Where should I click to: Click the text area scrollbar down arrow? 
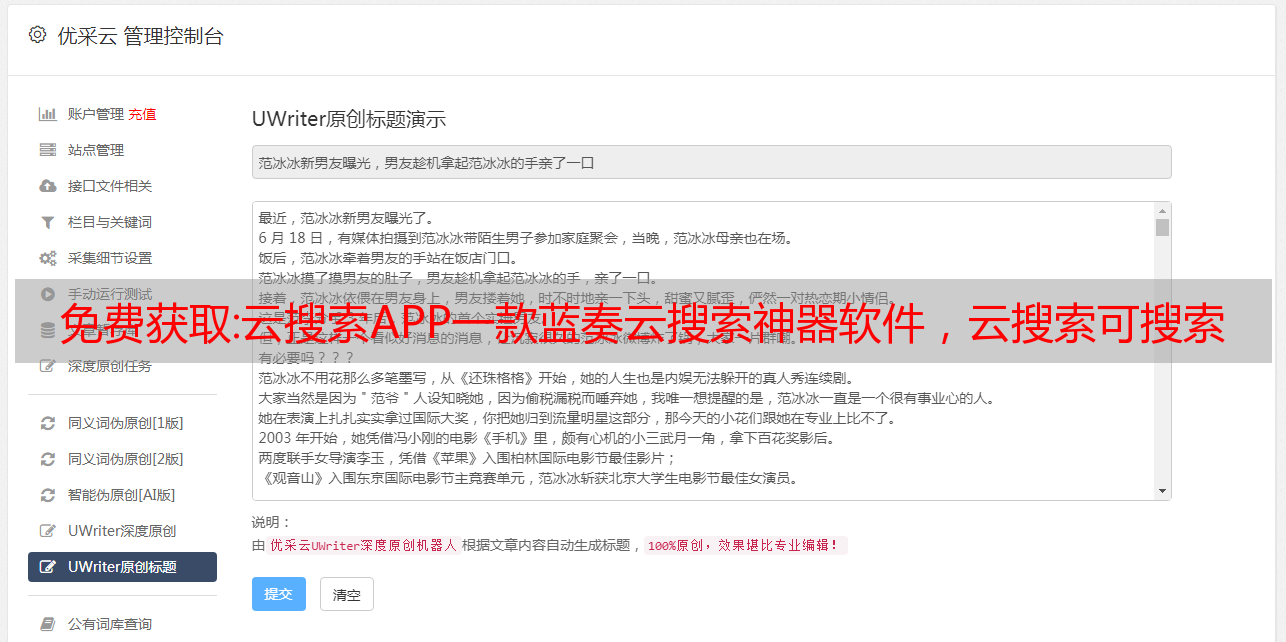pyautogui.click(x=1162, y=491)
